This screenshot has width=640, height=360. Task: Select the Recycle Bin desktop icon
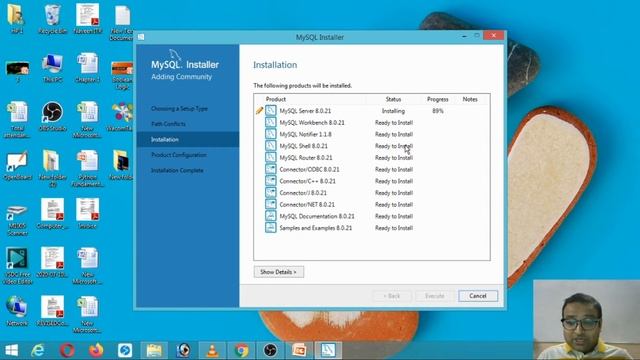52,19
